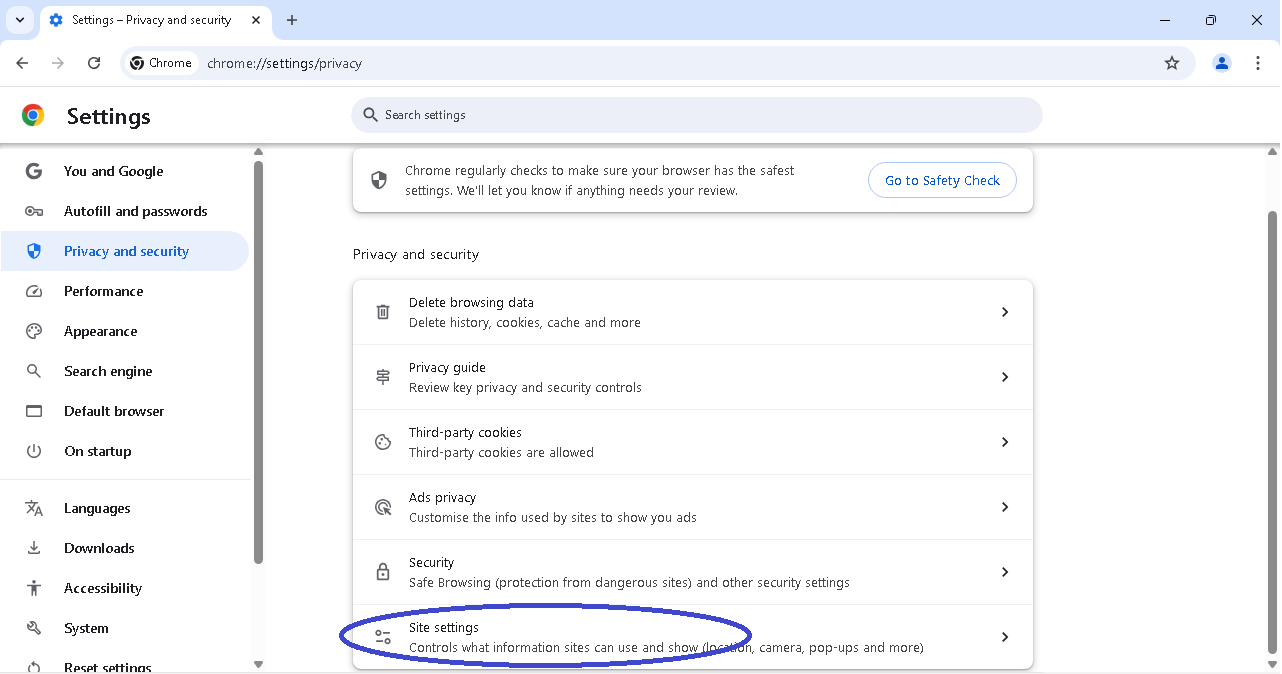Go to Search engine settings
The height and width of the screenshot is (674, 1282).
[x=108, y=371]
